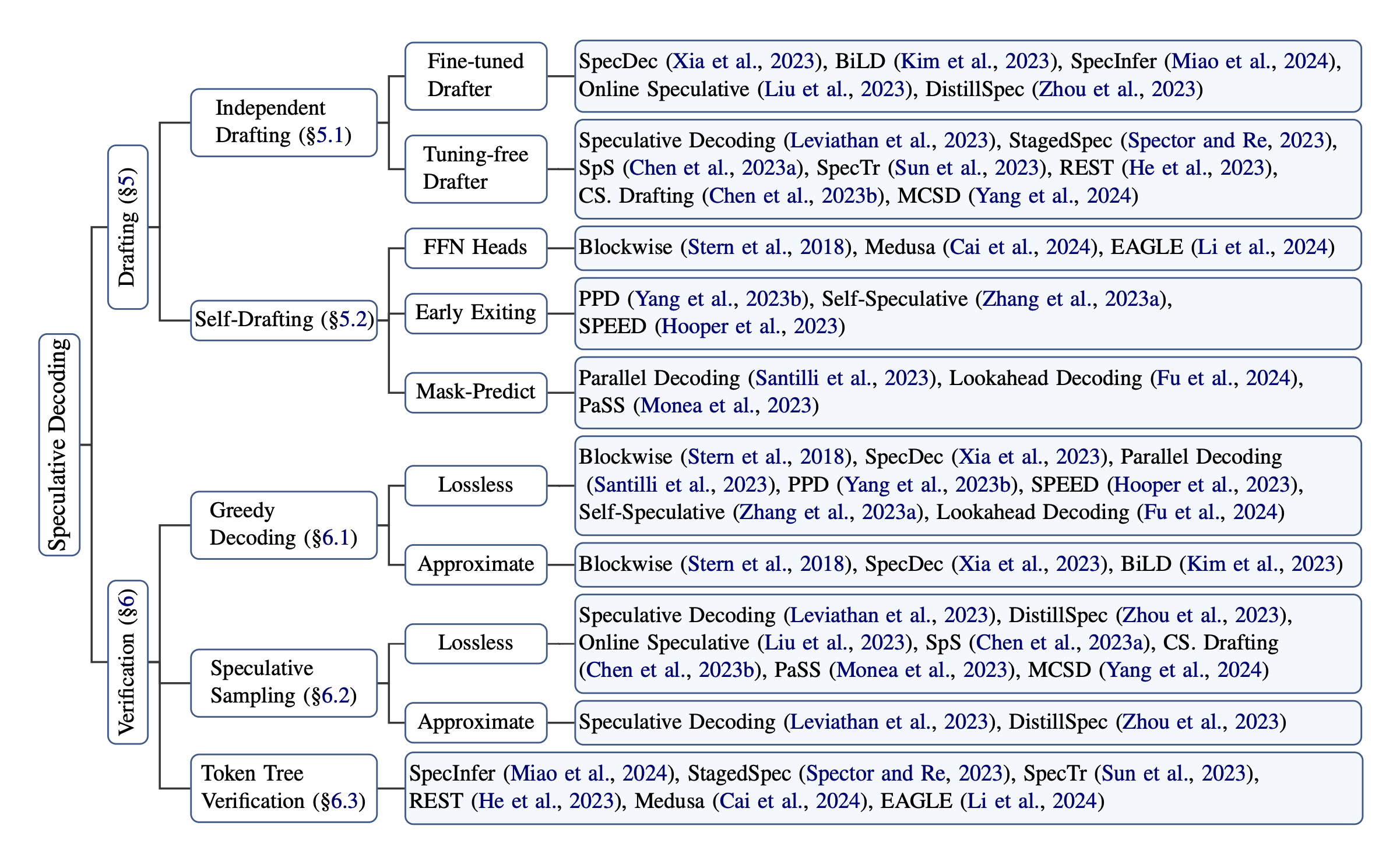Screen dimensions: 1400x847
Task: Open Yang et al., 2023b citation in Early Exiting row
Action: click(718, 299)
